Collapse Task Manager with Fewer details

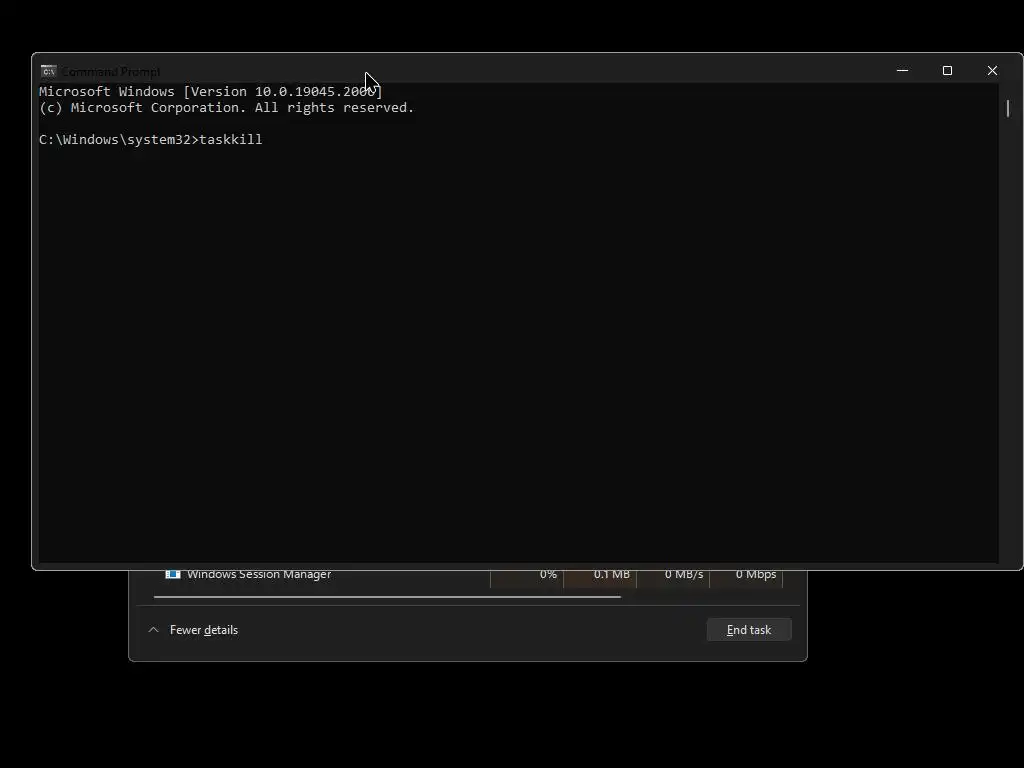click(x=194, y=630)
